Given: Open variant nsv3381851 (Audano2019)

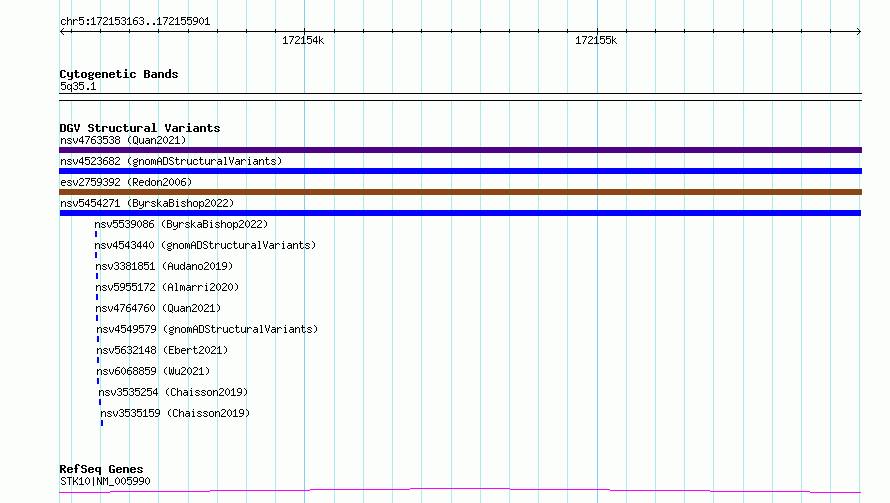Looking at the screenshot, I should (164, 266).
